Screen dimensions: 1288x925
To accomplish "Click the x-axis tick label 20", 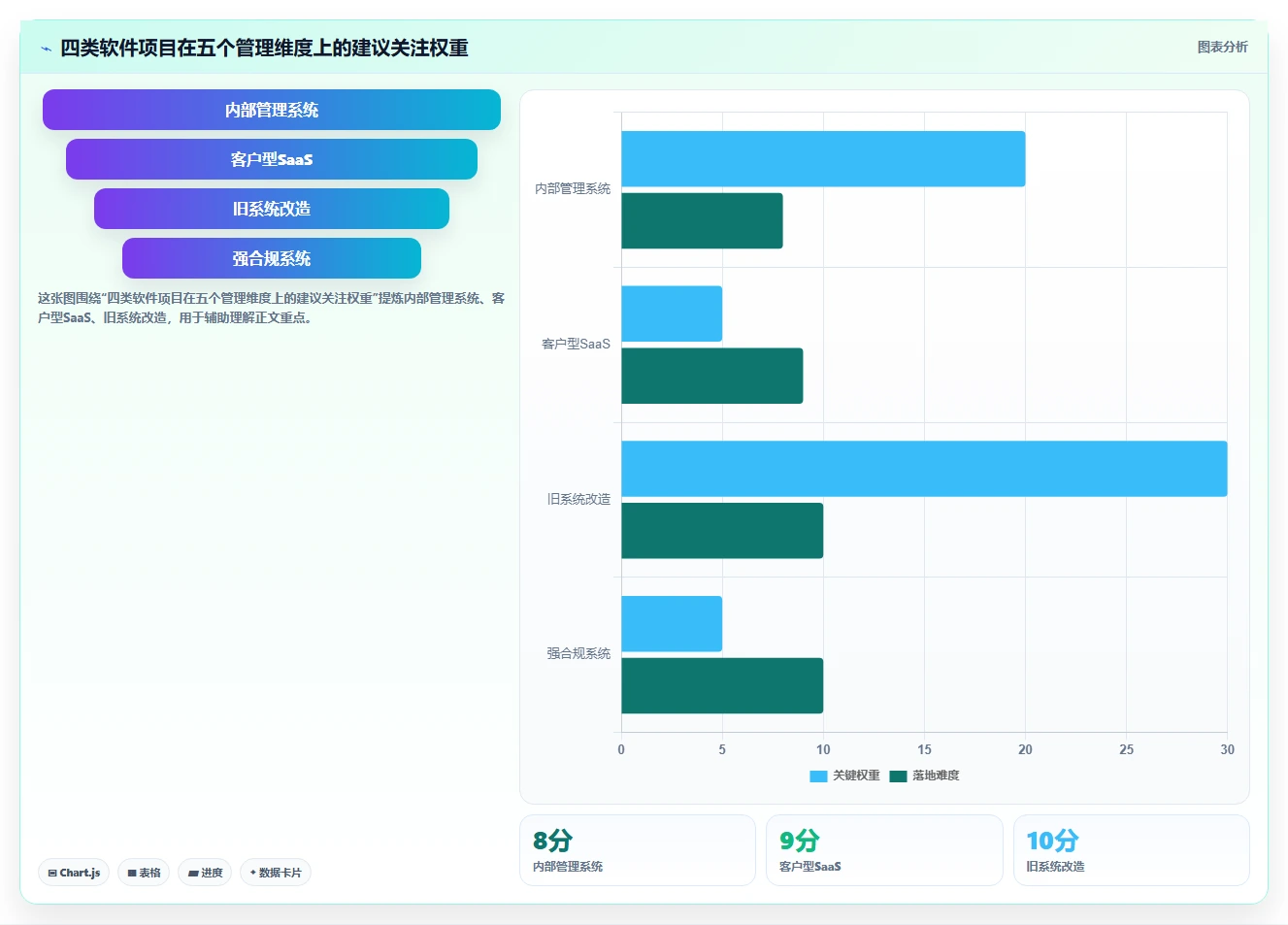I will pos(1025,749).
